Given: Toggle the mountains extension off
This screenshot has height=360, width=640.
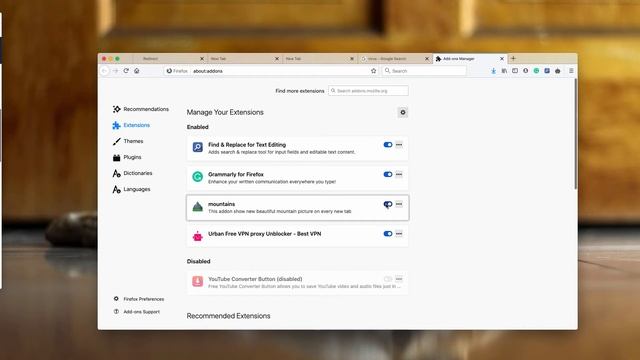Looking at the screenshot, I should [388, 204].
